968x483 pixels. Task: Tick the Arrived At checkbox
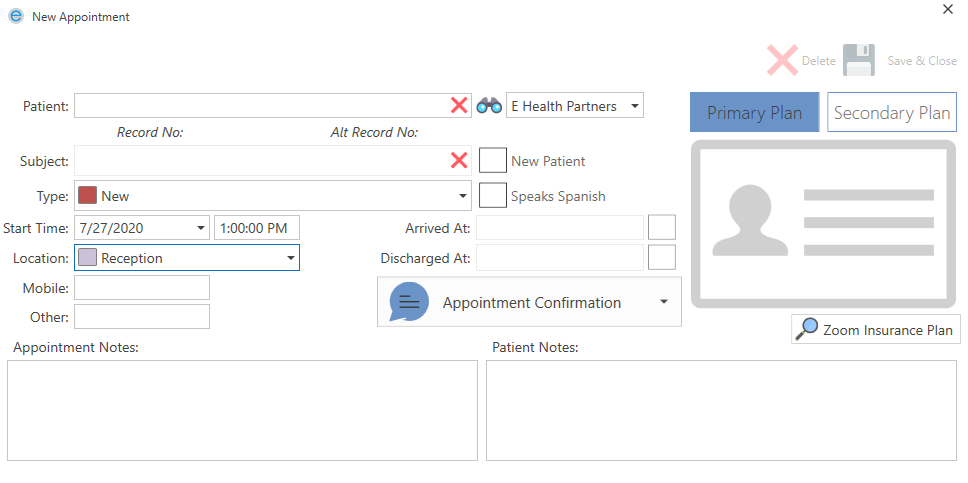pyautogui.click(x=661, y=227)
